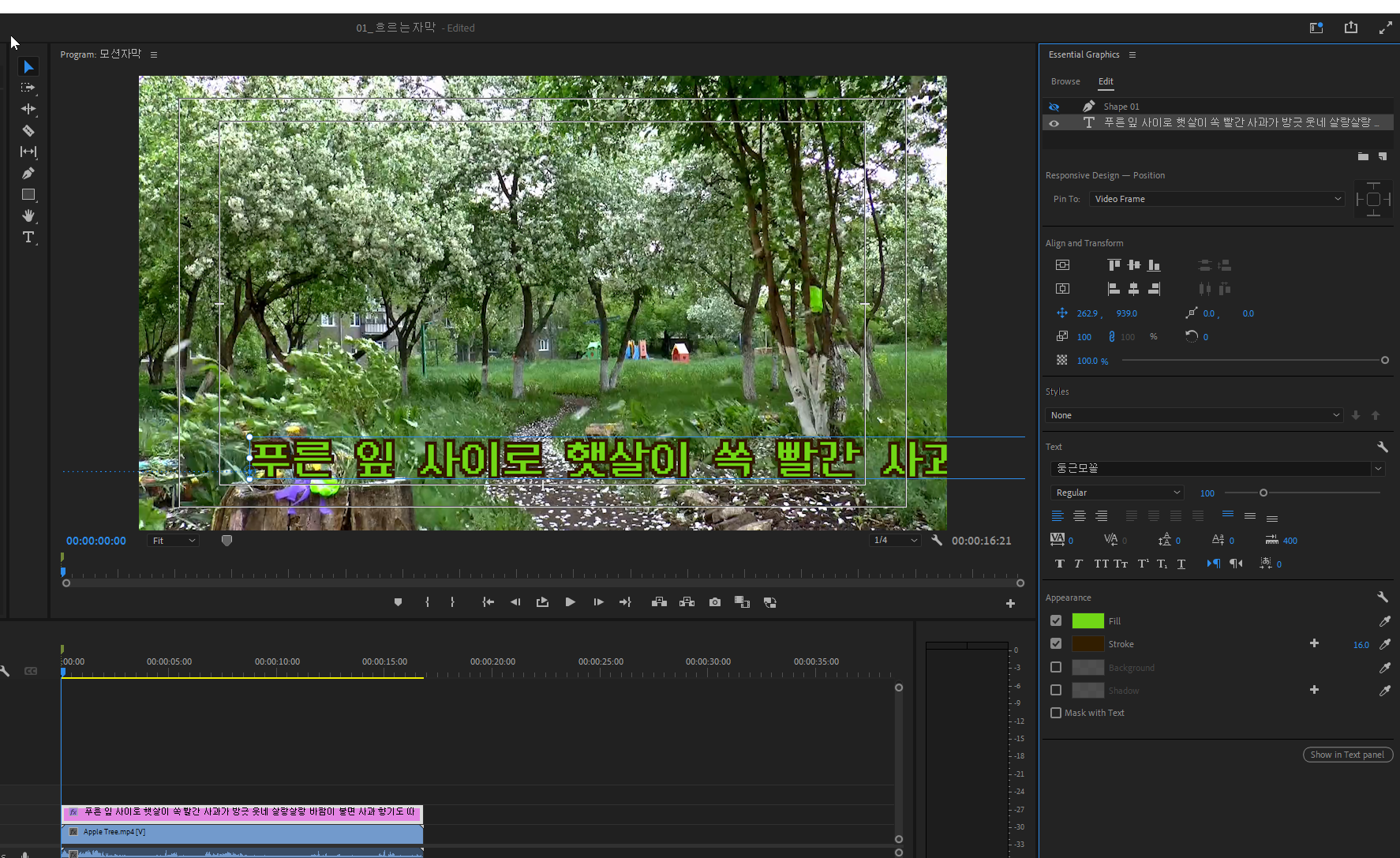Open the Essential Graphics panel menu

[x=1132, y=54]
